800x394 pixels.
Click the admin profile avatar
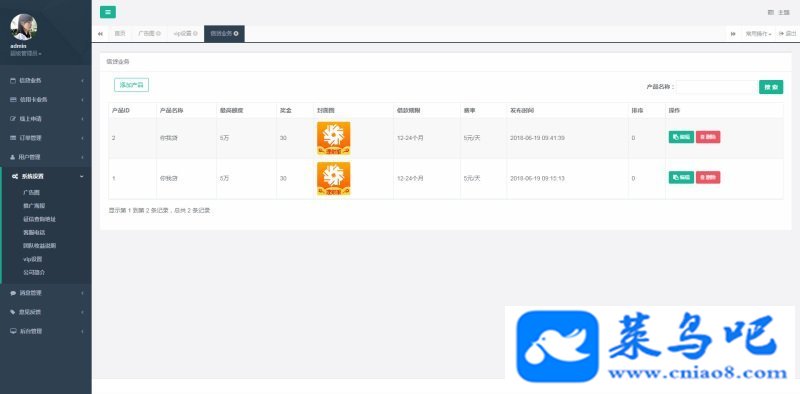click(23, 28)
